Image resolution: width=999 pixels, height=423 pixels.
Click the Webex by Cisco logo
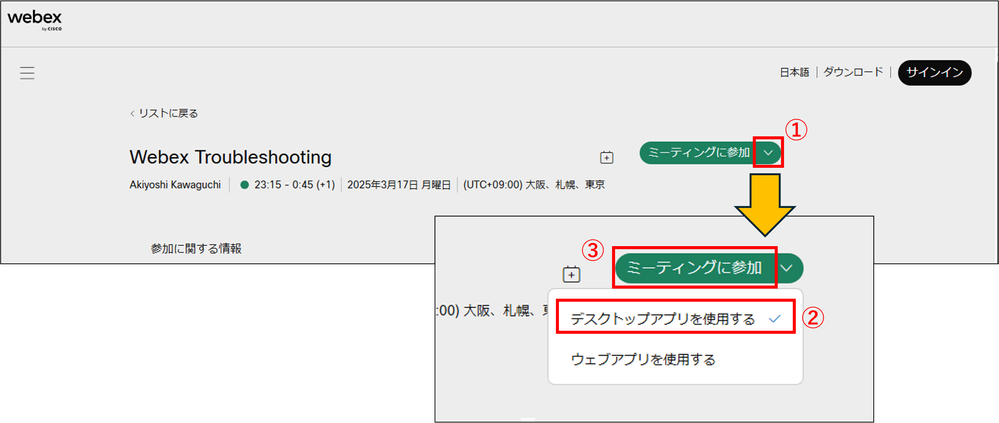(34, 20)
